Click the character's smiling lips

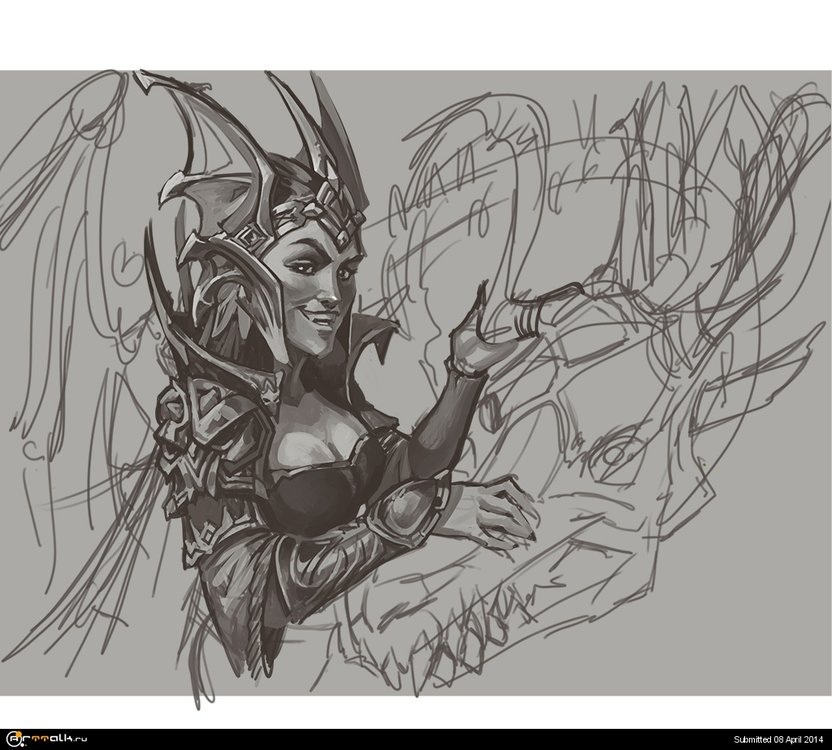click(323, 319)
